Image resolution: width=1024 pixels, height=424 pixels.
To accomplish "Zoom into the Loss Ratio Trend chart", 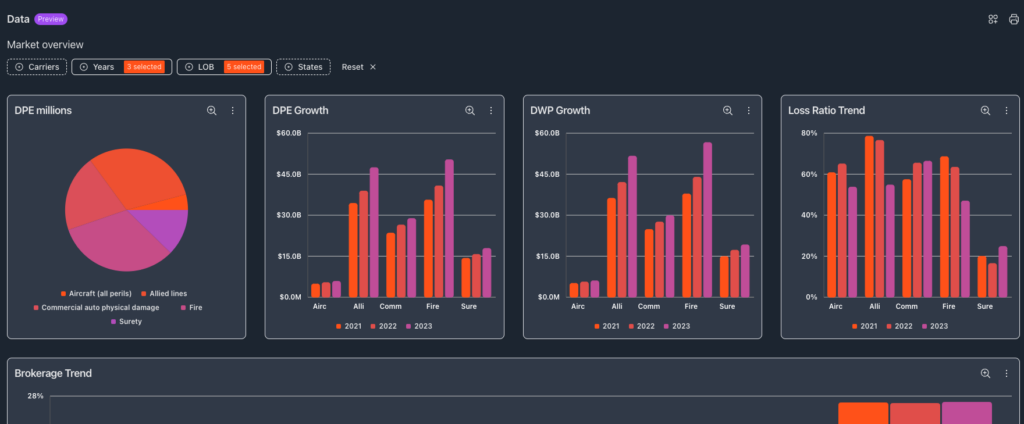I will coord(985,110).
